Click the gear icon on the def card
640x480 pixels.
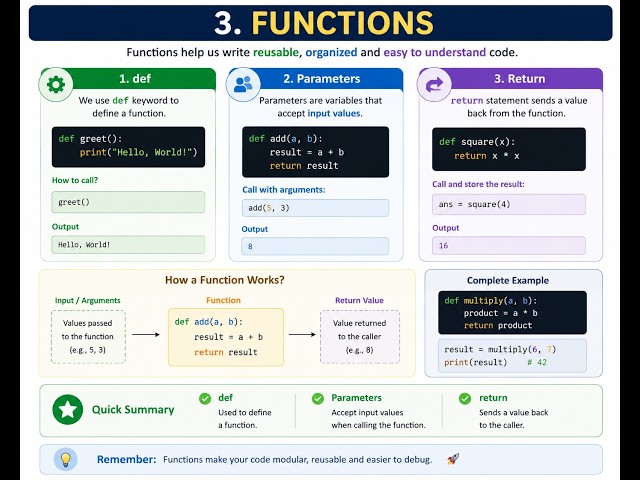[56, 84]
